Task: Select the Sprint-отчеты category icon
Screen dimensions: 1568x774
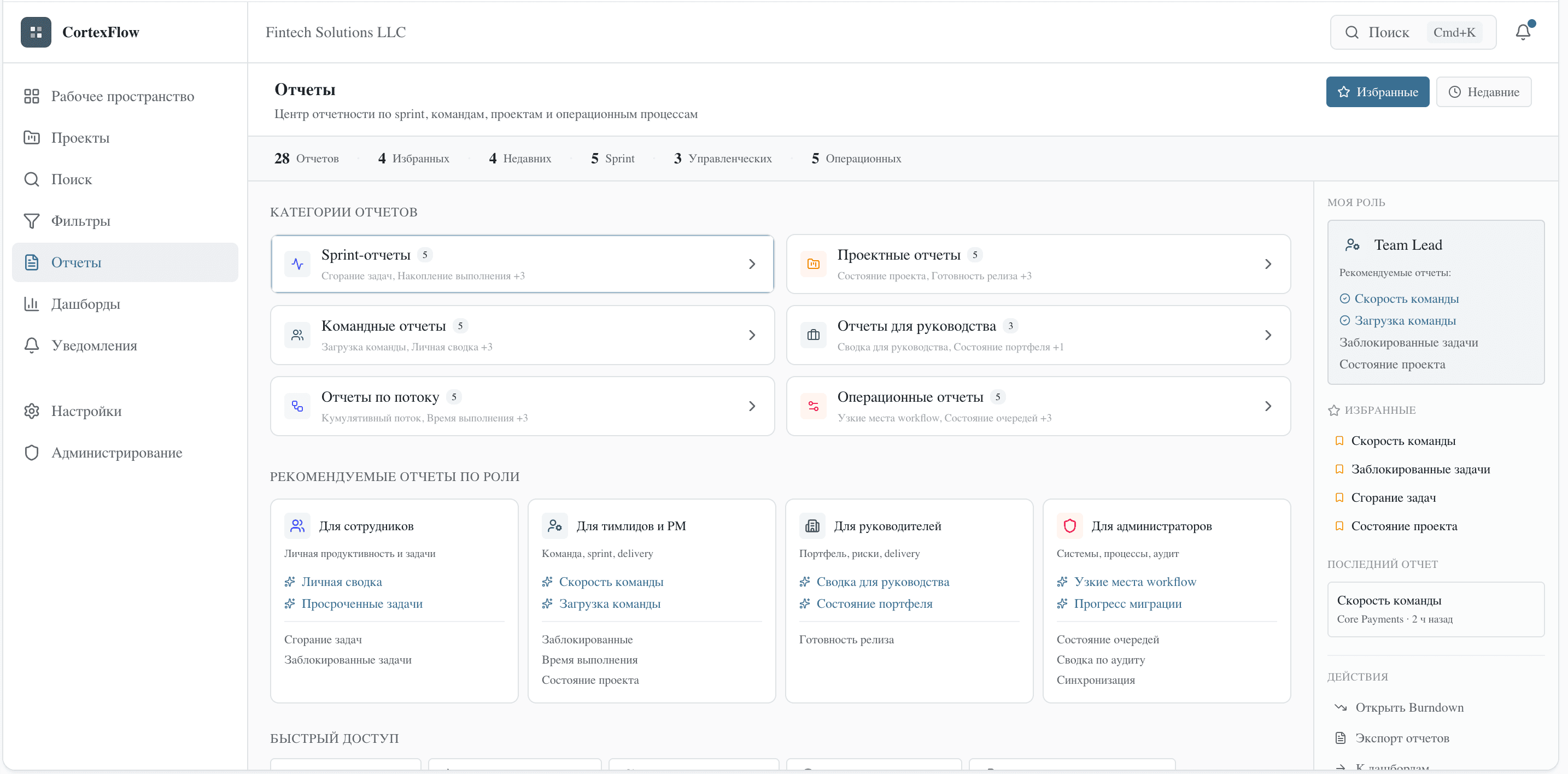Action: [x=297, y=263]
